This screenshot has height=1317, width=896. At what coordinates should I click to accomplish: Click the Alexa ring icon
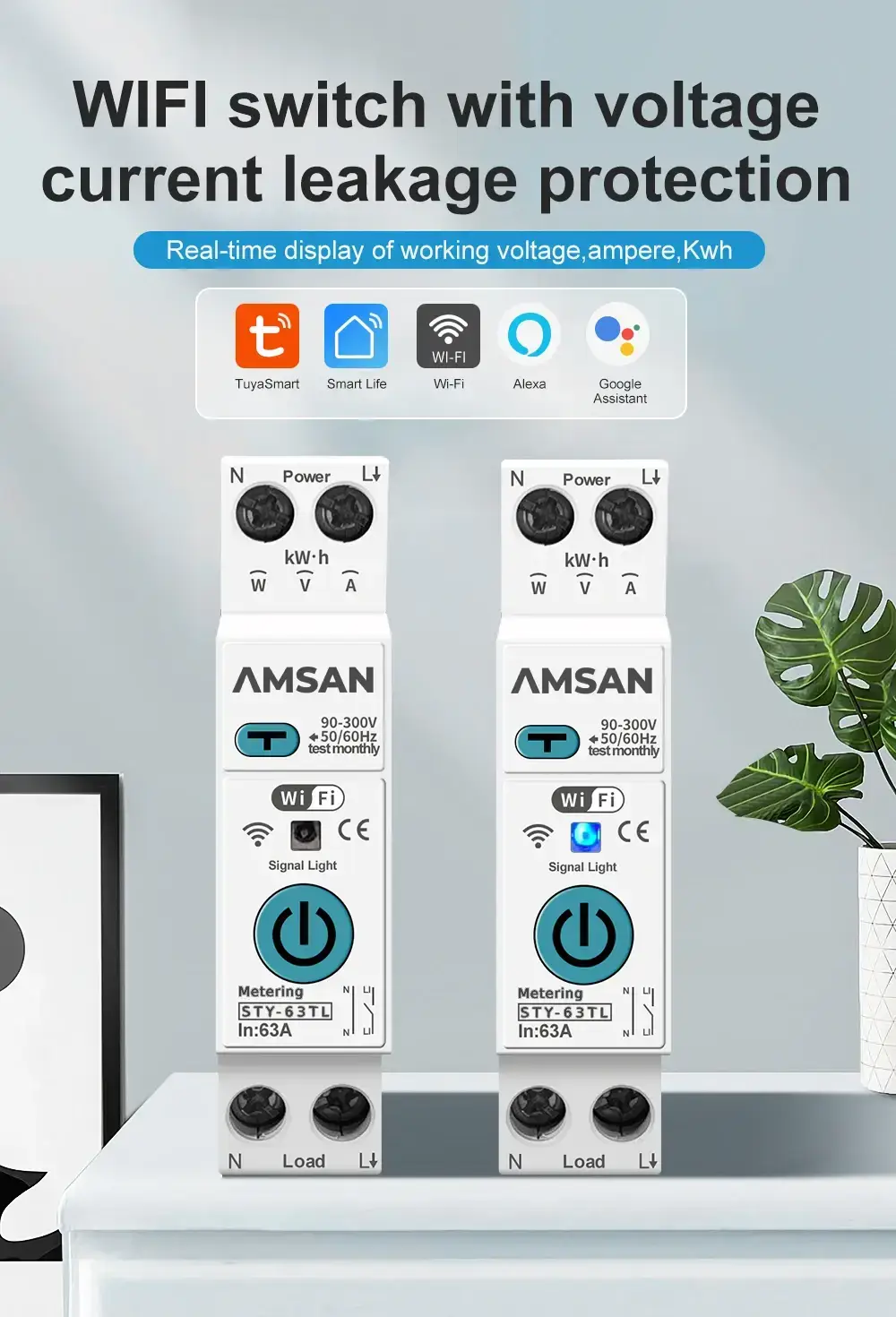tap(530, 335)
